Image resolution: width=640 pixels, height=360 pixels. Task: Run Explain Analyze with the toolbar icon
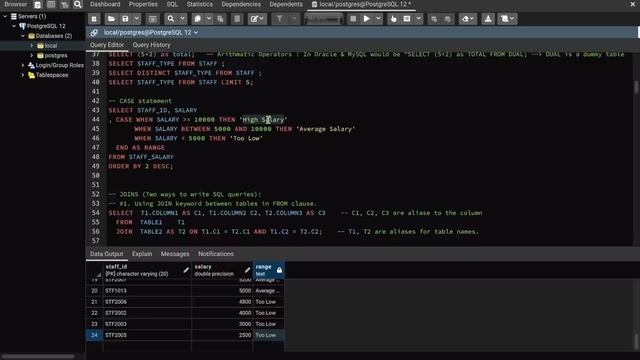tap(407, 19)
